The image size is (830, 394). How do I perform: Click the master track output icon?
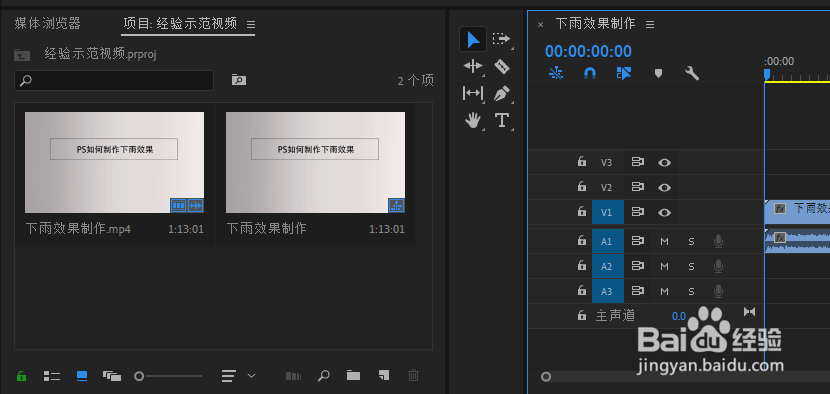pos(749,311)
